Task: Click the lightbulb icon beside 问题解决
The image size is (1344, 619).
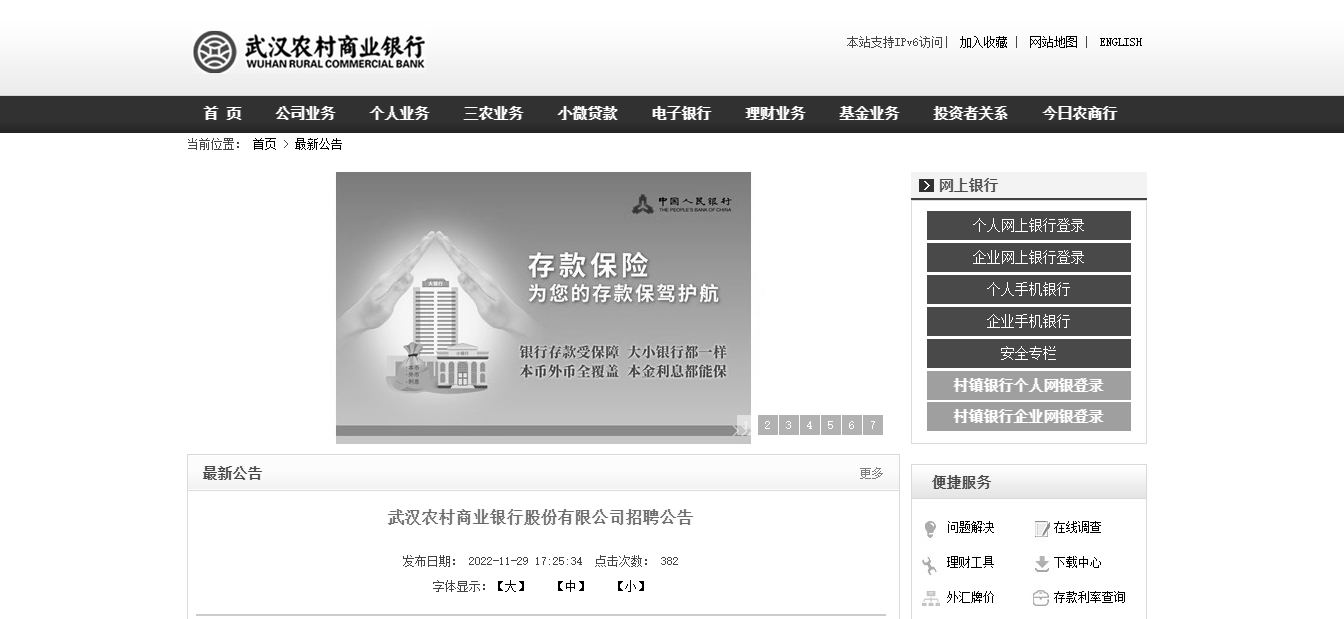Action: [x=930, y=529]
